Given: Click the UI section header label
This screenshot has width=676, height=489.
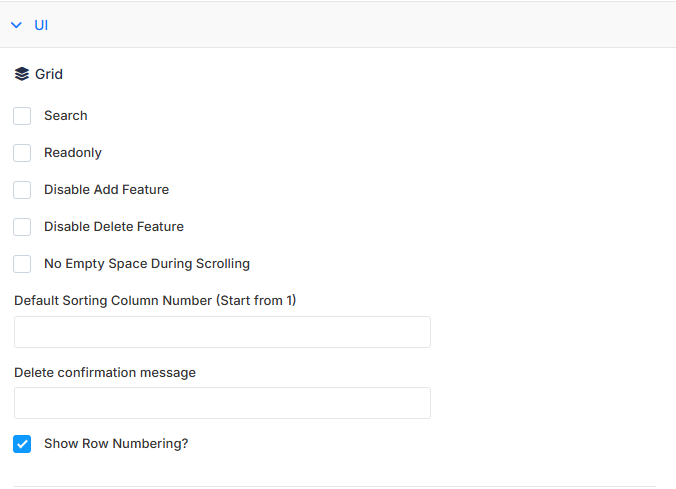Looking at the screenshot, I should 41,25.
